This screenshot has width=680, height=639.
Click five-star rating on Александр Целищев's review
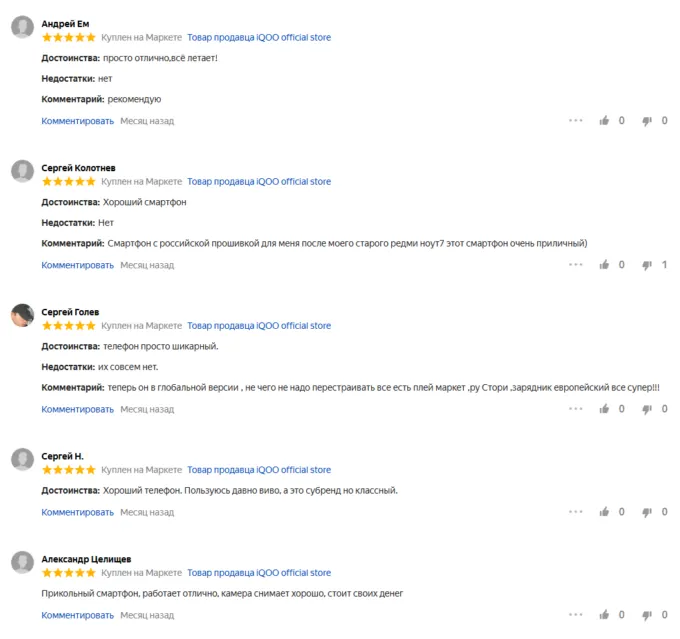point(69,573)
